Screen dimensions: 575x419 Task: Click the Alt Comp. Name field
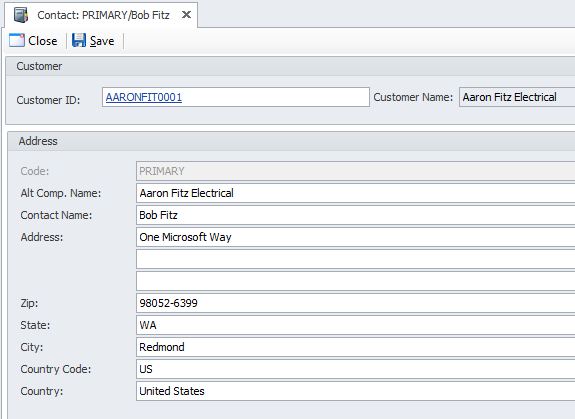(355, 193)
